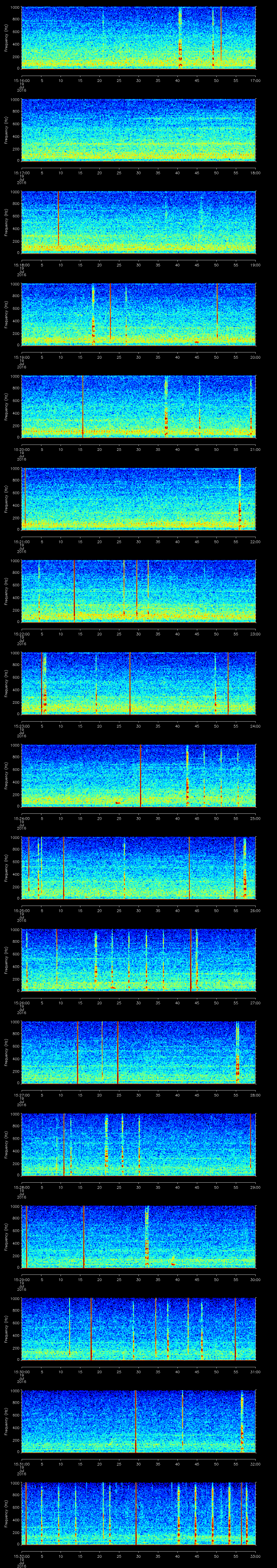Click the '27:00' end time label
277x1568 pixels.
point(255,1003)
